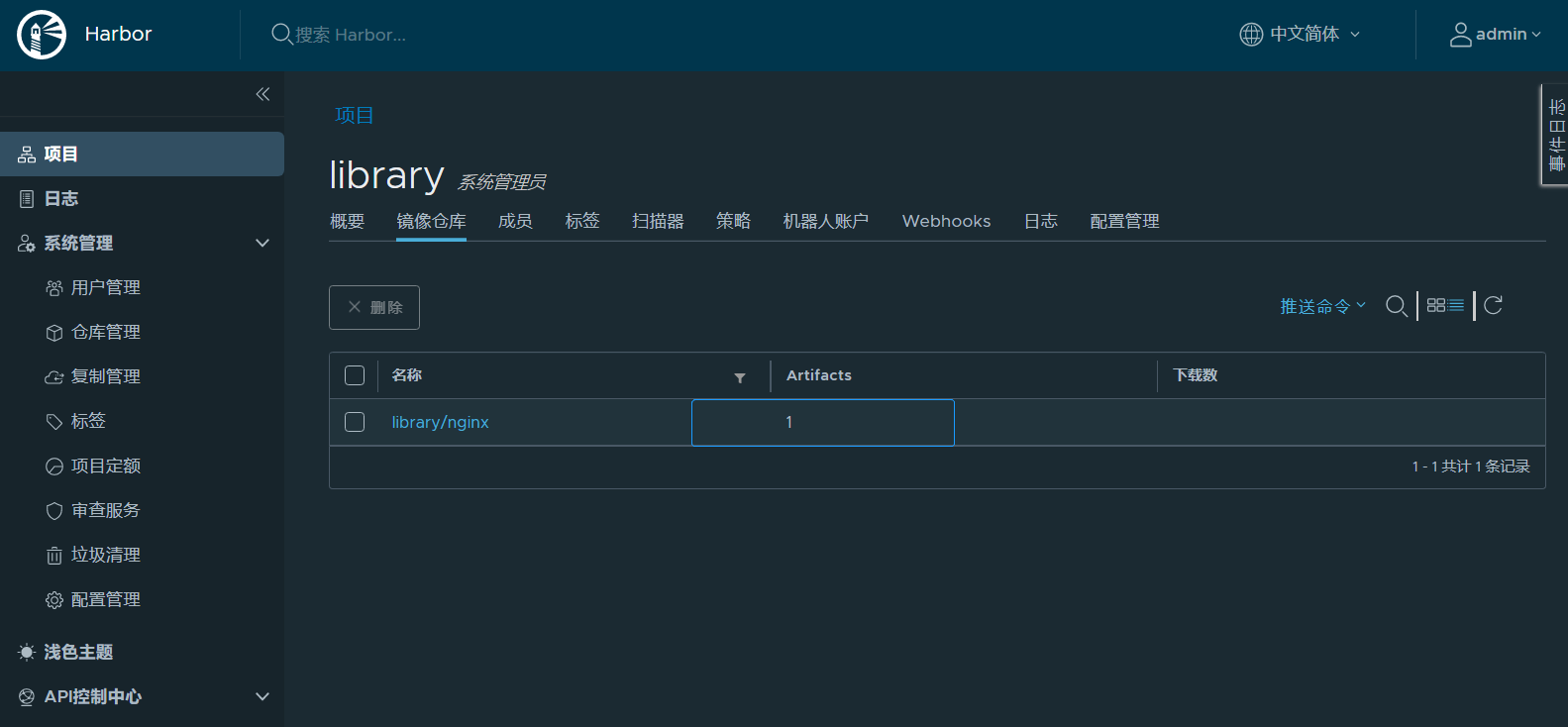Viewport: 1568px width, 727px height.
Task: Click the Harbor title text
Action: coord(118,35)
